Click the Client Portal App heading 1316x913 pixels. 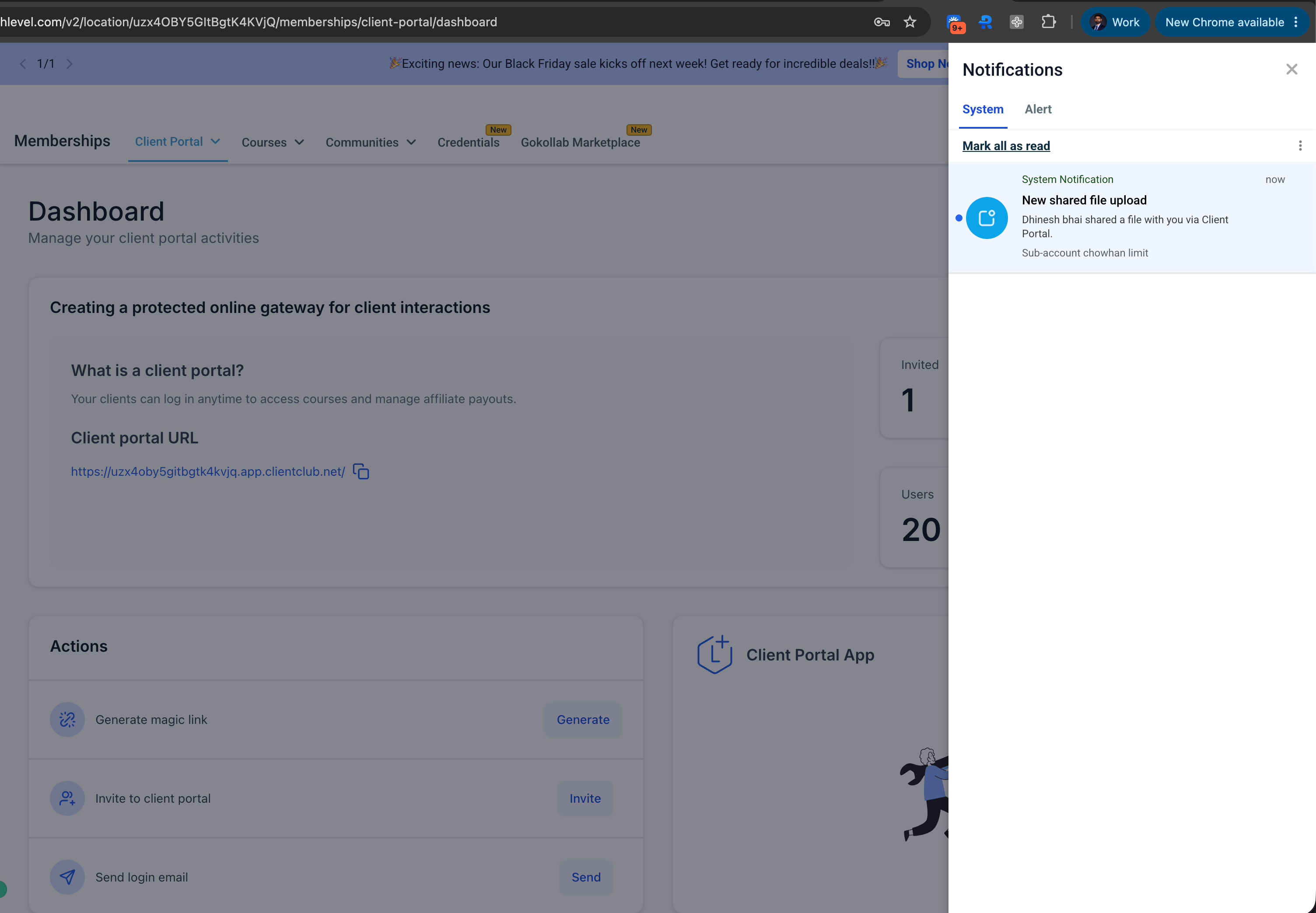[810, 655]
